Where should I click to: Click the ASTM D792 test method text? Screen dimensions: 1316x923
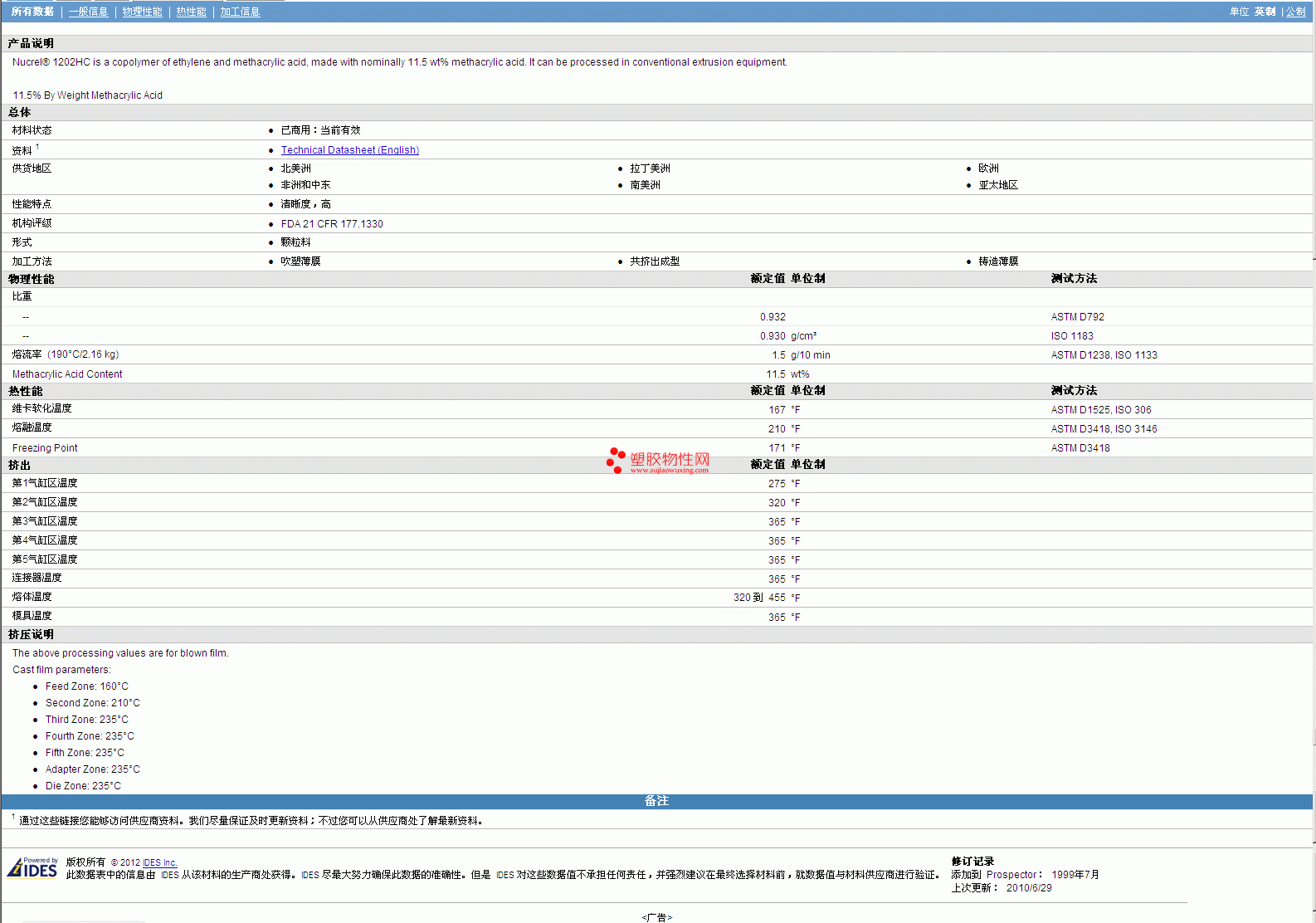[x=1077, y=317]
